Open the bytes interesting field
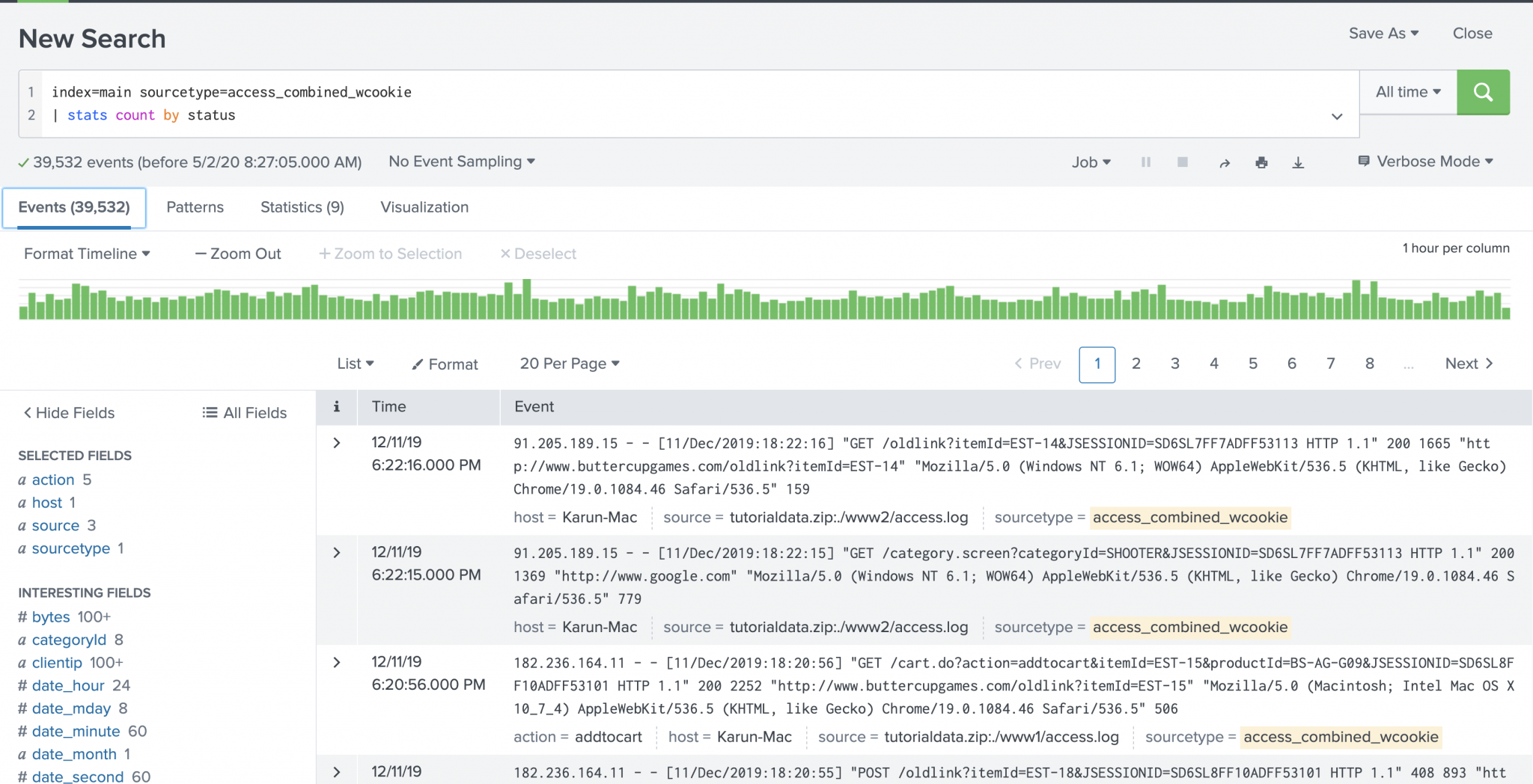 pos(51,617)
